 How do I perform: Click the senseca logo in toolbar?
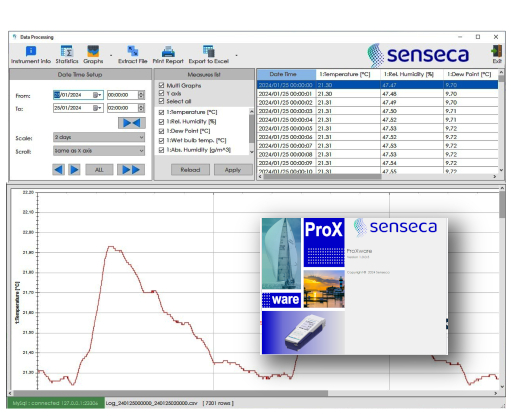click(418, 55)
